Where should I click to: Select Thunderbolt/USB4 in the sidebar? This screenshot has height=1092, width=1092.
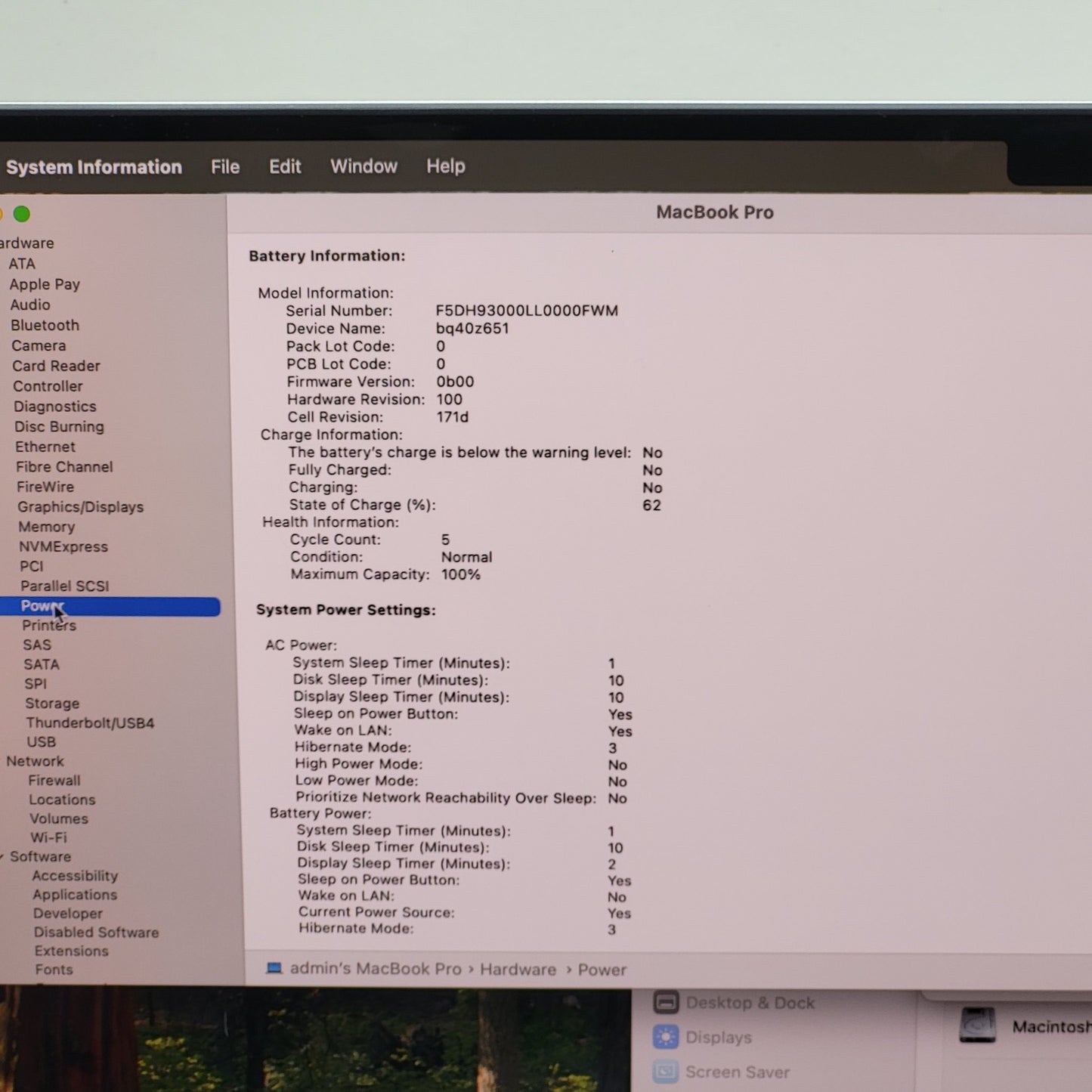(90, 722)
